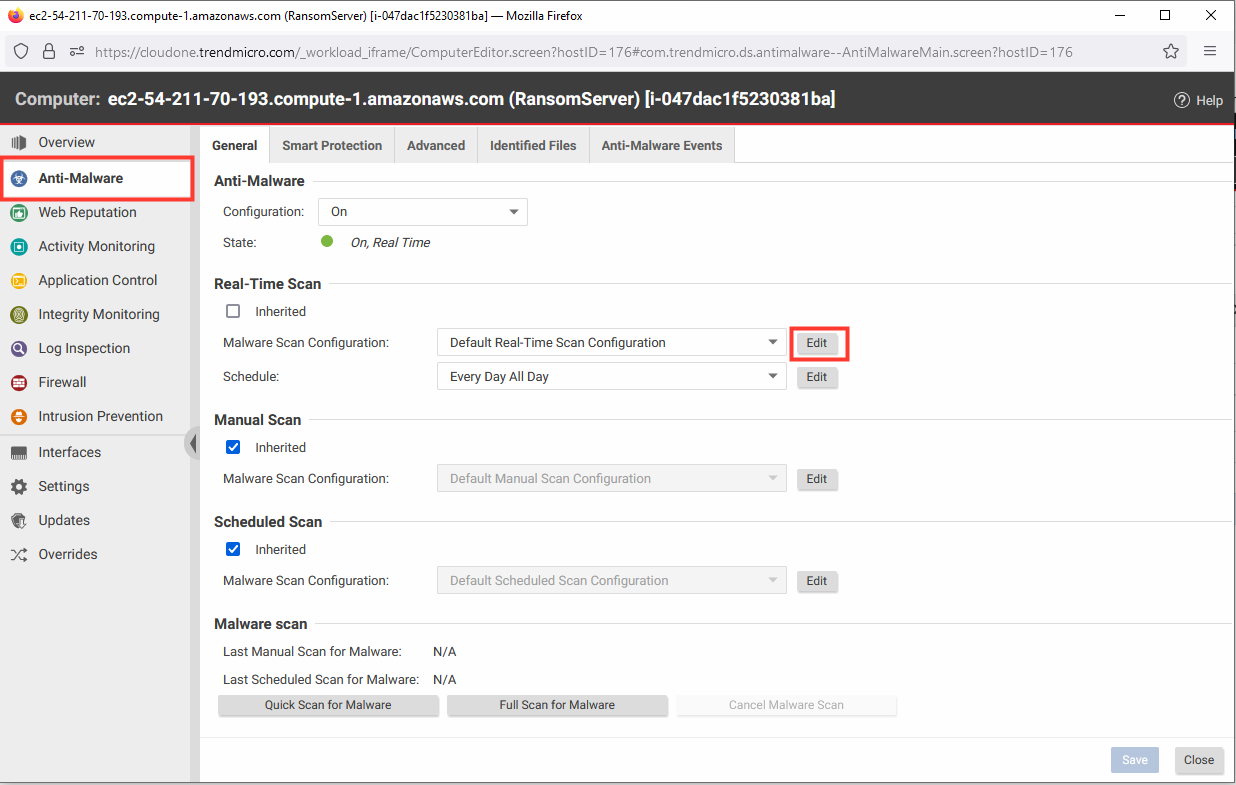Click the Firefox address bar URL
The width and height of the screenshot is (1236, 785).
(584, 52)
